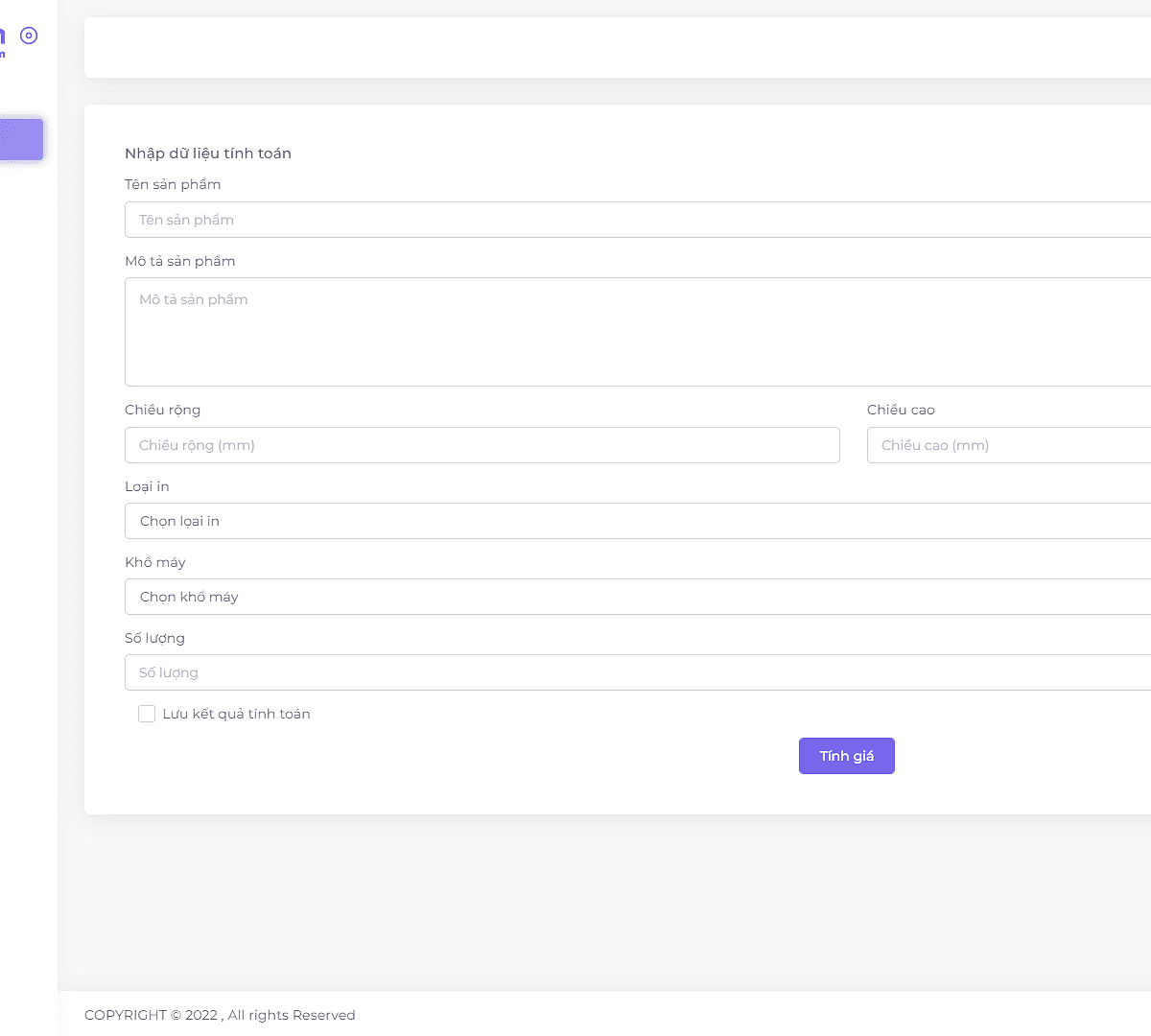Toggle the sidebar pin circle icon
This screenshot has height=1036, width=1151.
pyautogui.click(x=29, y=35)
